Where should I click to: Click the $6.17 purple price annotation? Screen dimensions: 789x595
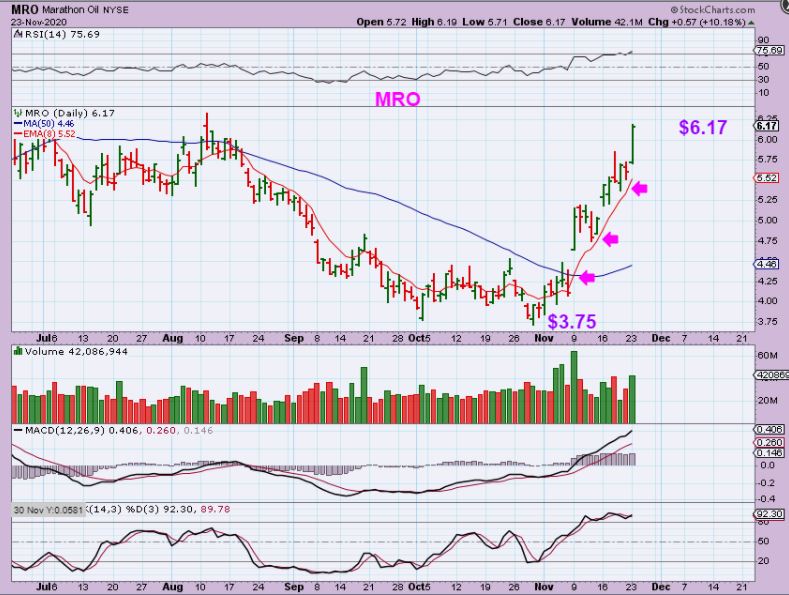(x=702, y=127)
